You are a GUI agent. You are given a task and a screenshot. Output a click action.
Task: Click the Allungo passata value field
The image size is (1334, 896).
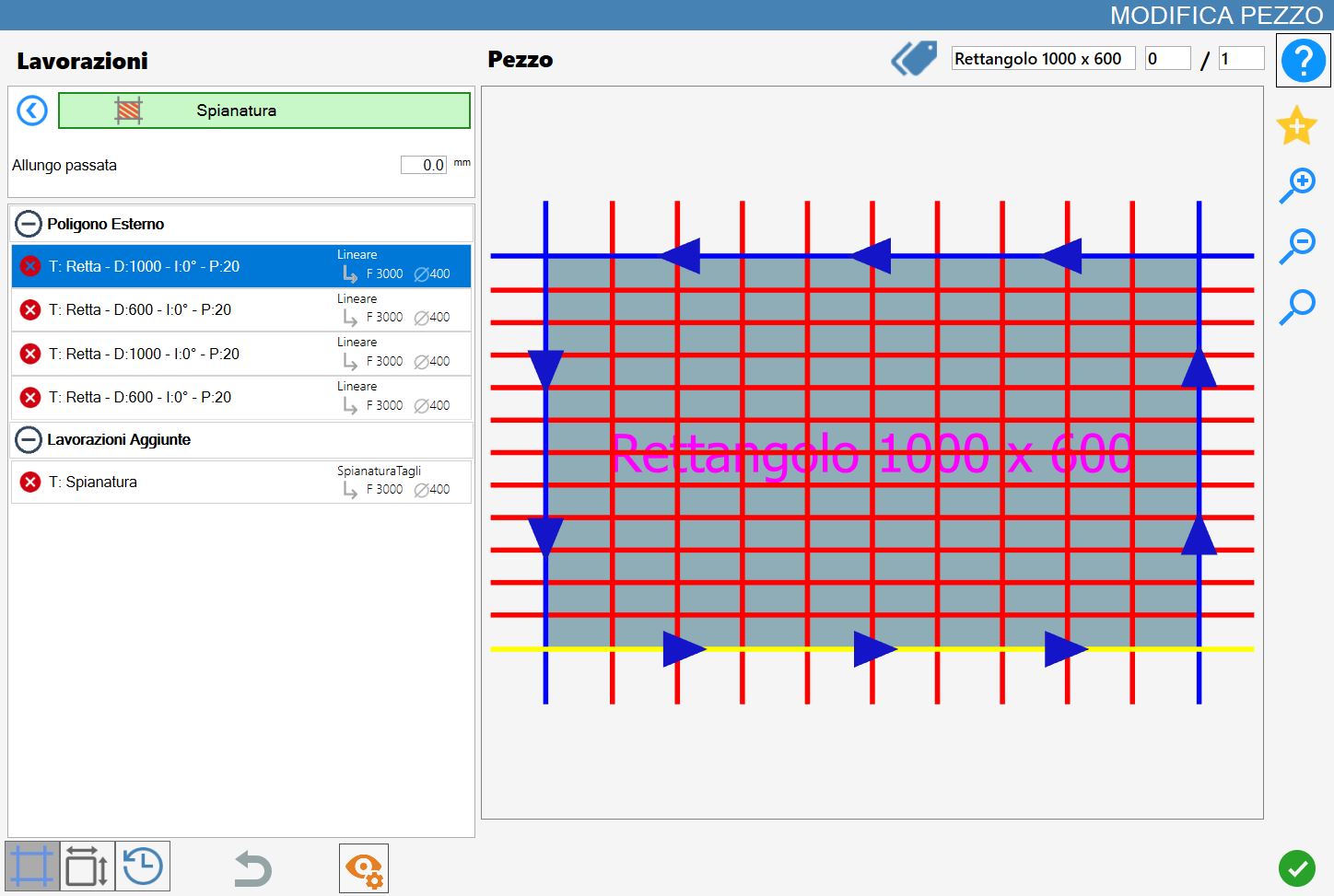coord(424,165)
